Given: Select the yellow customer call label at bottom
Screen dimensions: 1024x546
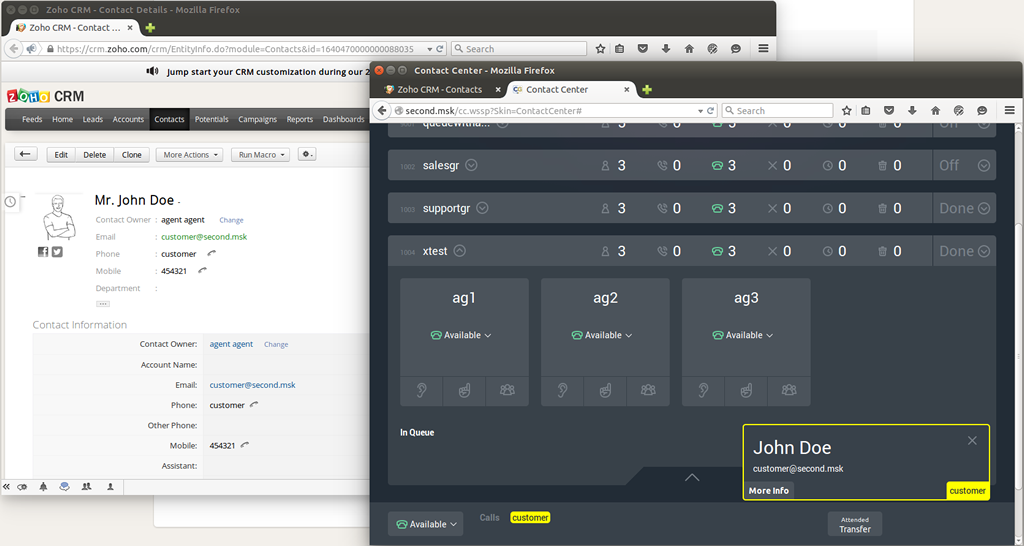Looking at the screenshot, I should pos(530,517).
